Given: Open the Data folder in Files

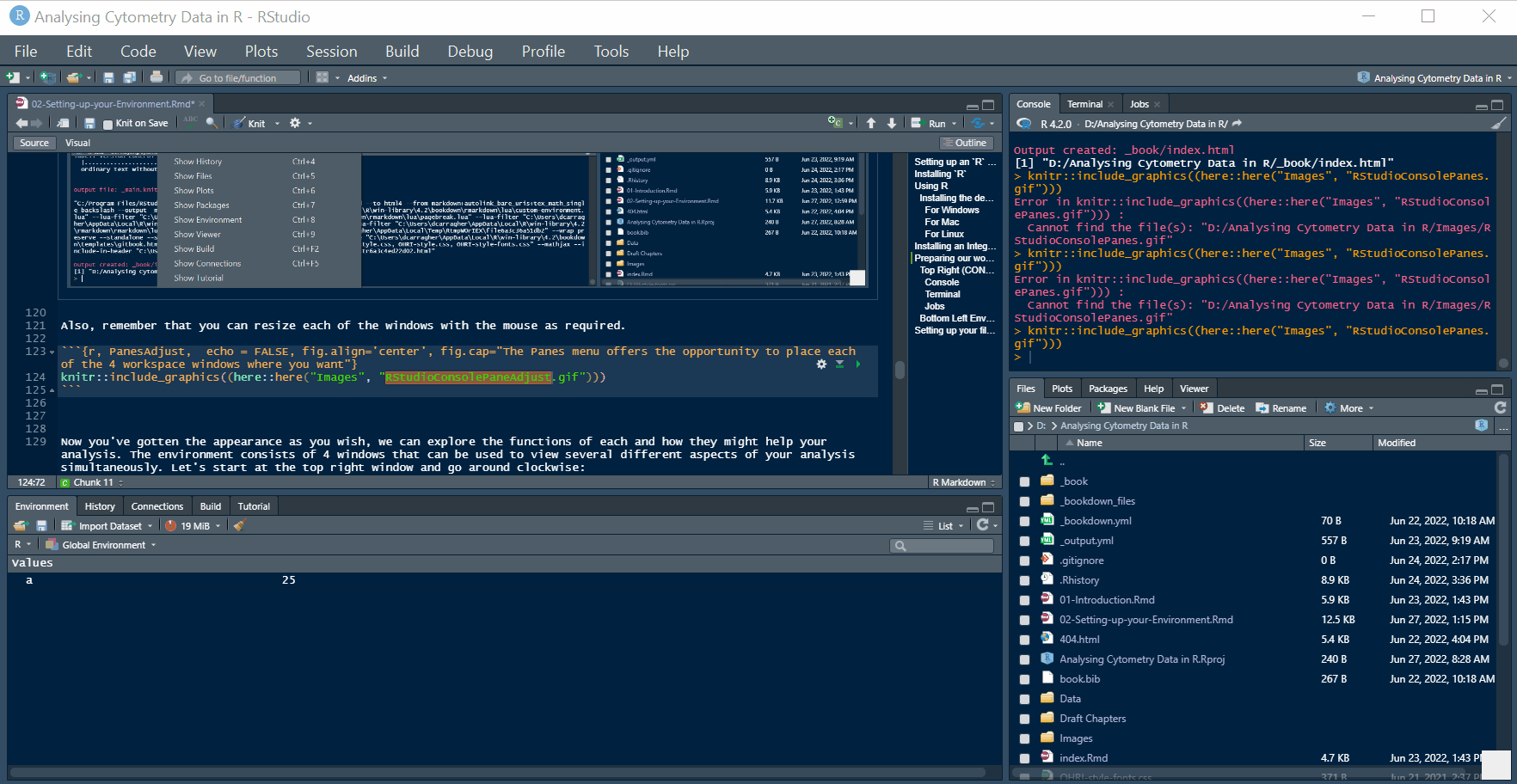Looking at the screenshot, I should click(1070, 699).
